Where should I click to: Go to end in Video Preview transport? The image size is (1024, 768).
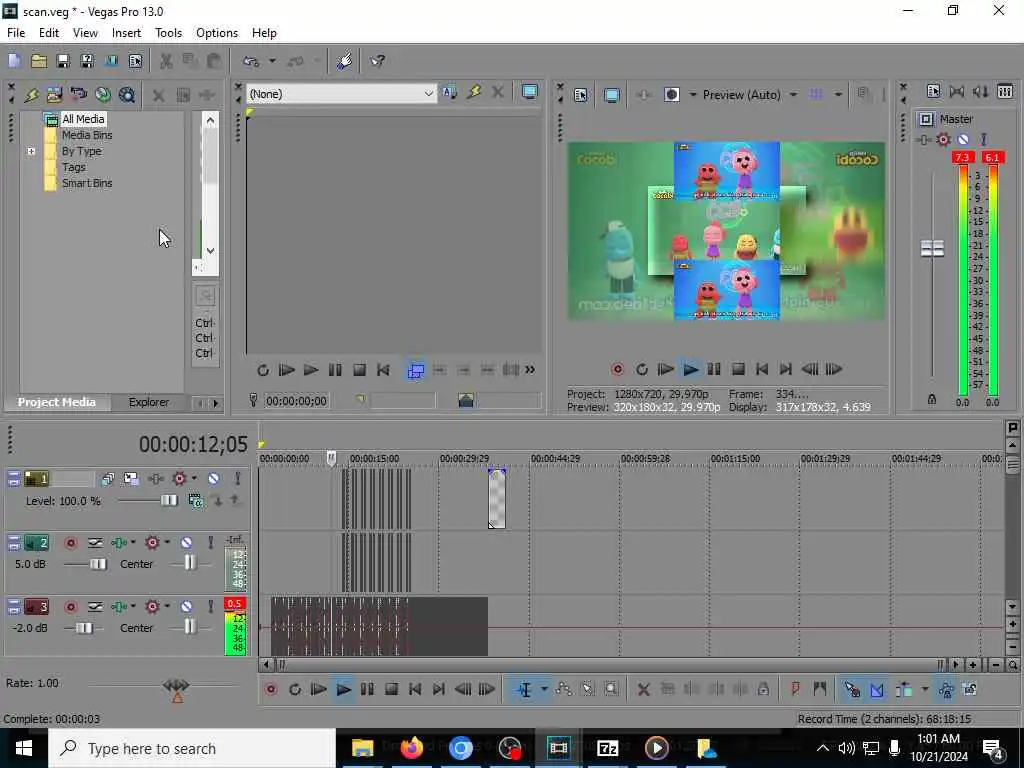(786, 370)
